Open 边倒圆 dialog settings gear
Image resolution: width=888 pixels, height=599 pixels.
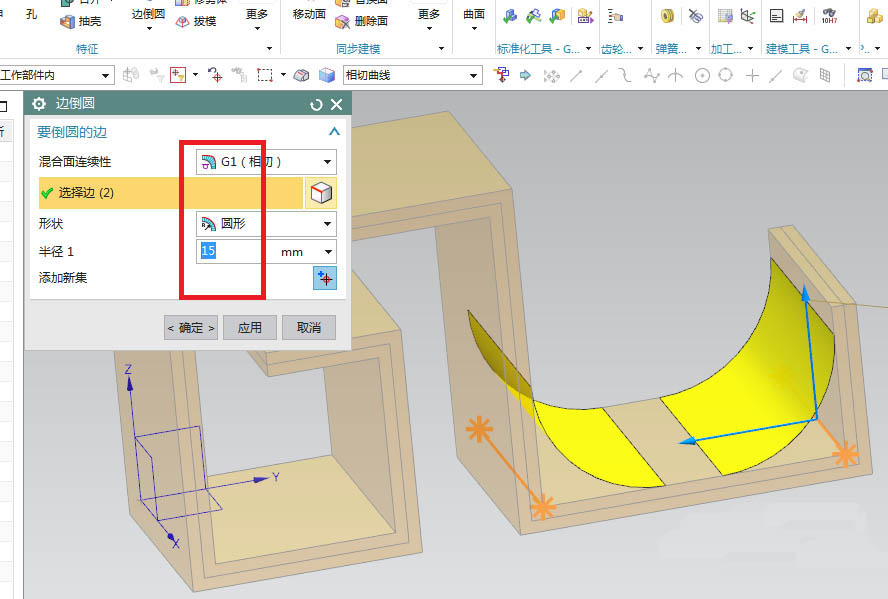click(x=39, y=104)
